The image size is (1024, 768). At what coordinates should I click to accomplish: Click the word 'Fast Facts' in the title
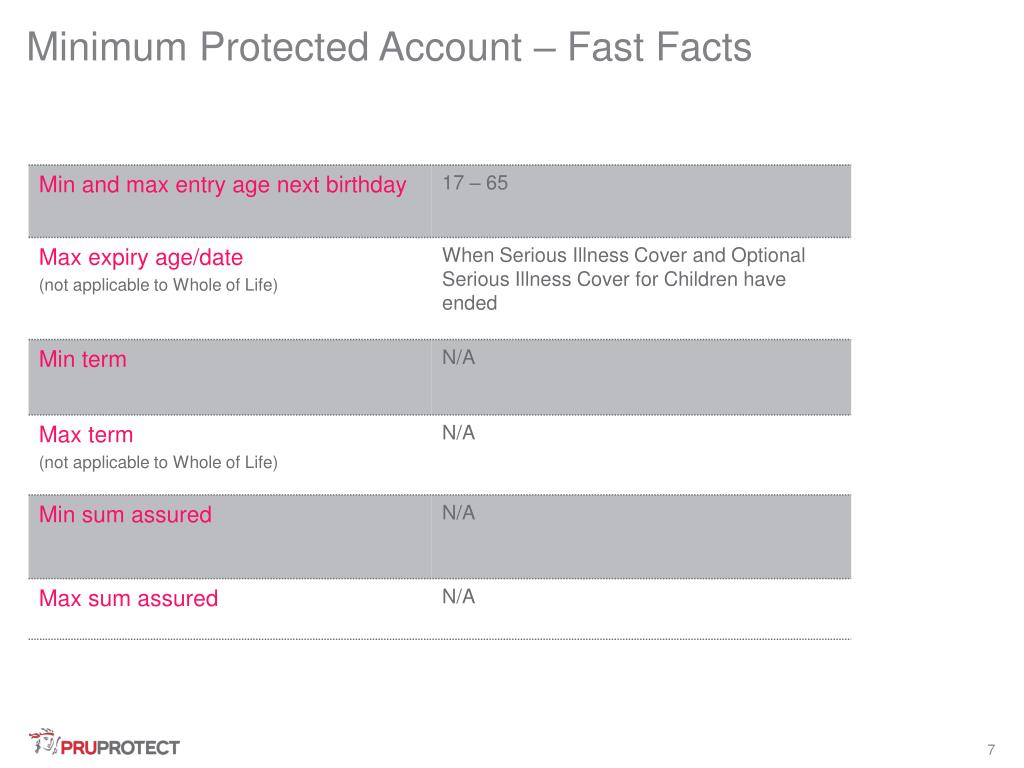660,47
